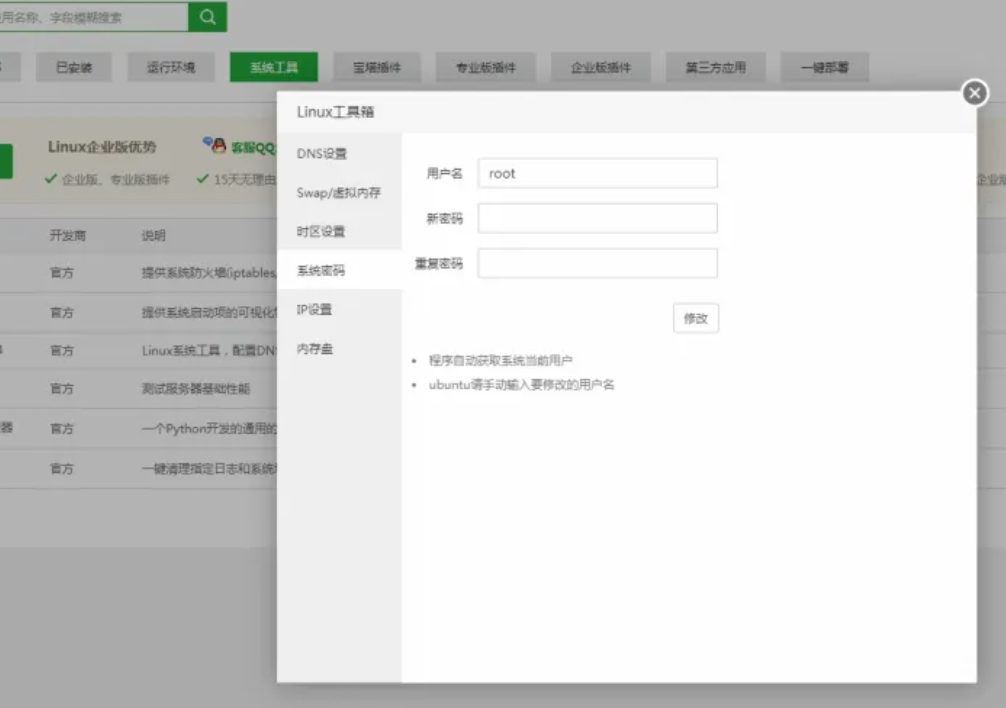The height and width of the screenshot is (708, 1006).
Task: Click the Linux工具箱 dialog title
Action: click(x=335, y=112)
